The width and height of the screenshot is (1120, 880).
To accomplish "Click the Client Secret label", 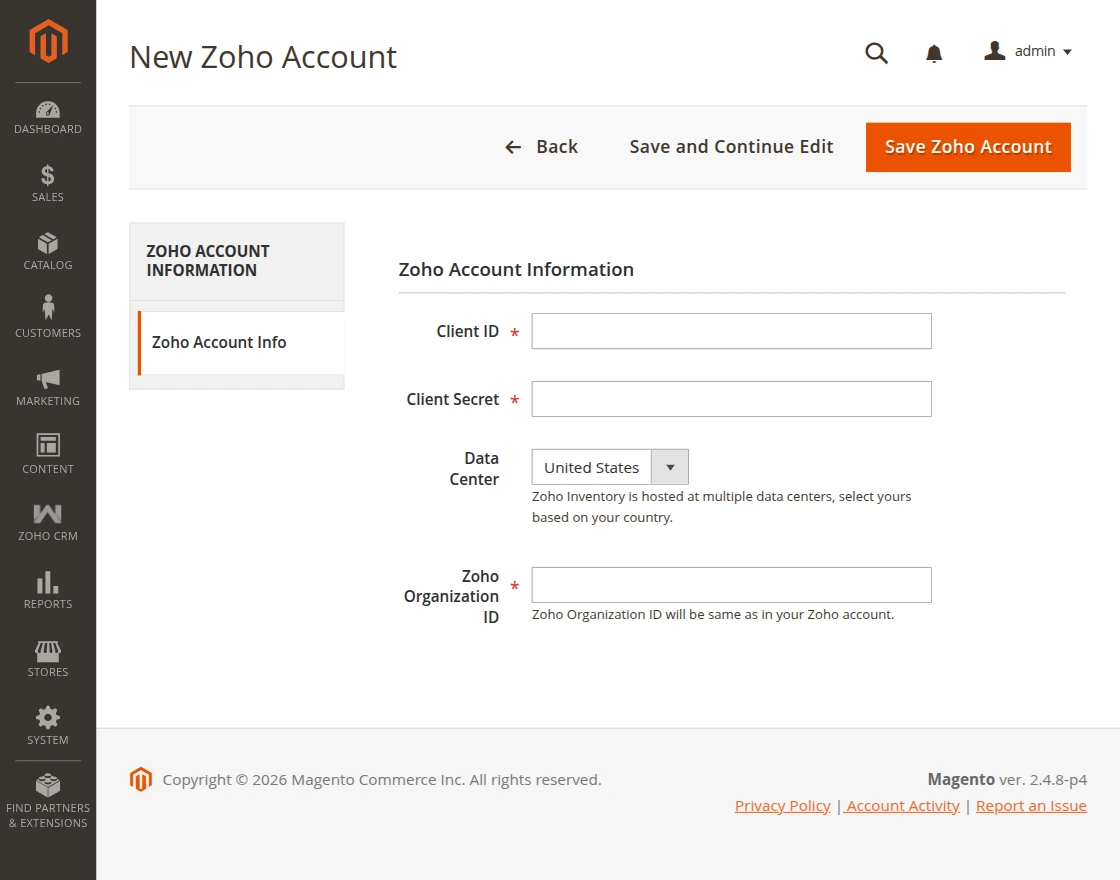I will coord(452,399).
